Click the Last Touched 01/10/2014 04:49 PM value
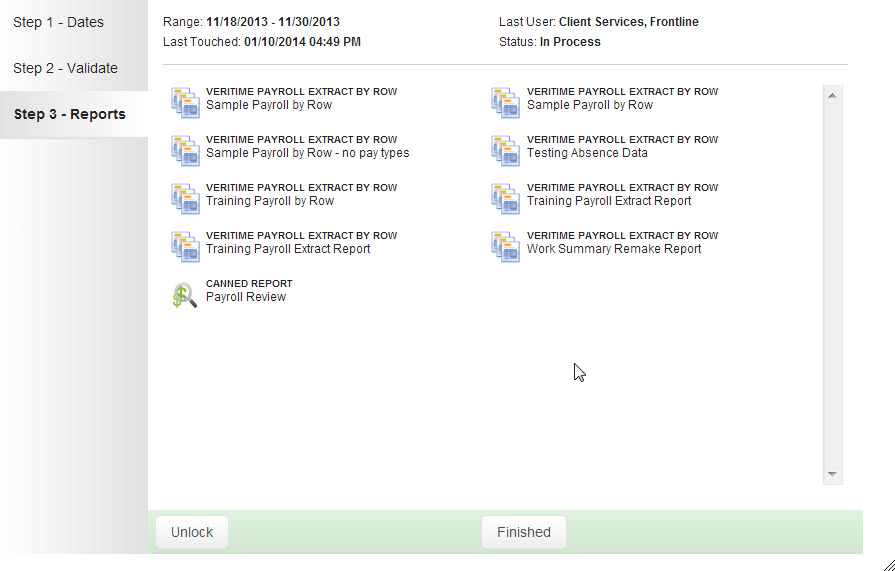 (x=303, y=42)
